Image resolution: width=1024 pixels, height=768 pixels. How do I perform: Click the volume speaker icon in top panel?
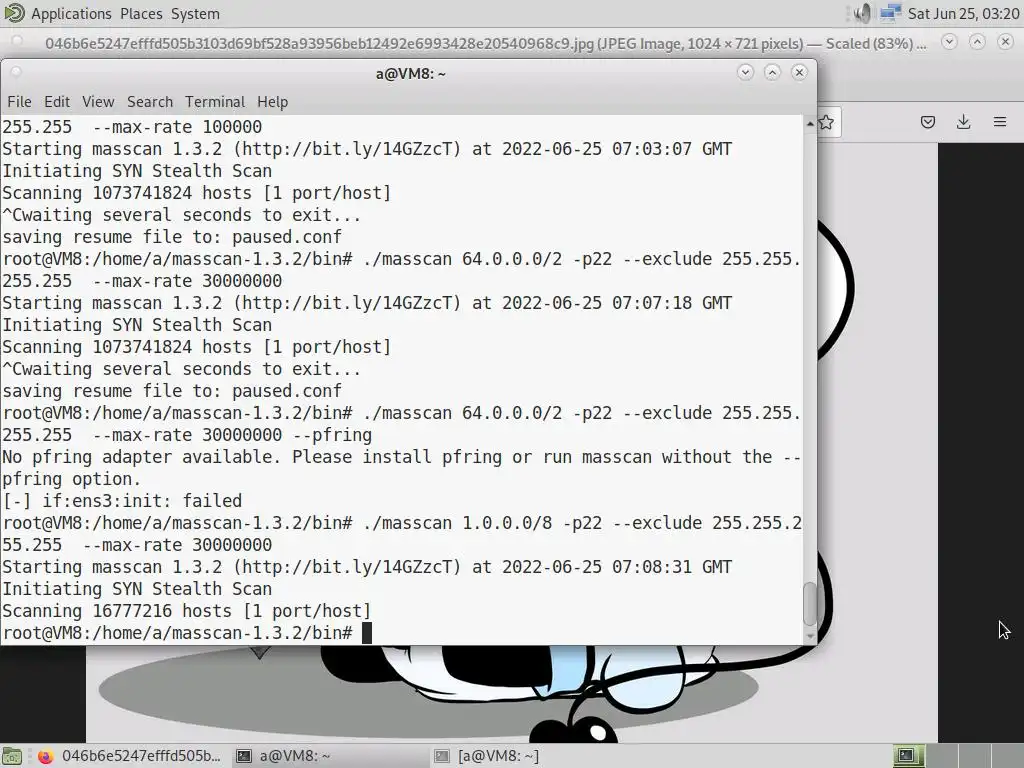(x=862, y=13)
